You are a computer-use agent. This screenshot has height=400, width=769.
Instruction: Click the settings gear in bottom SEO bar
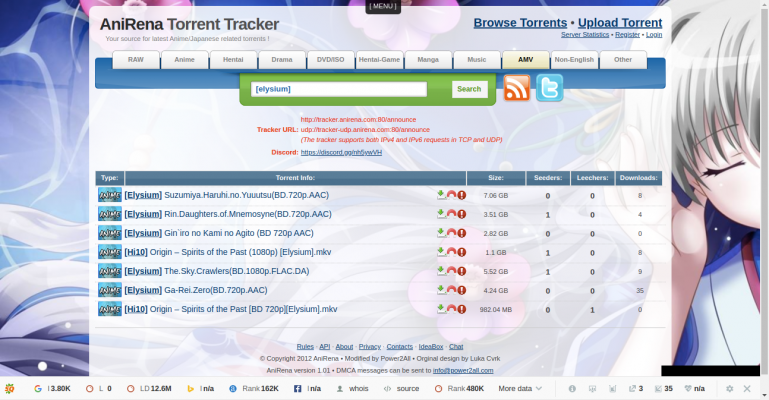[x=729, y=388]
